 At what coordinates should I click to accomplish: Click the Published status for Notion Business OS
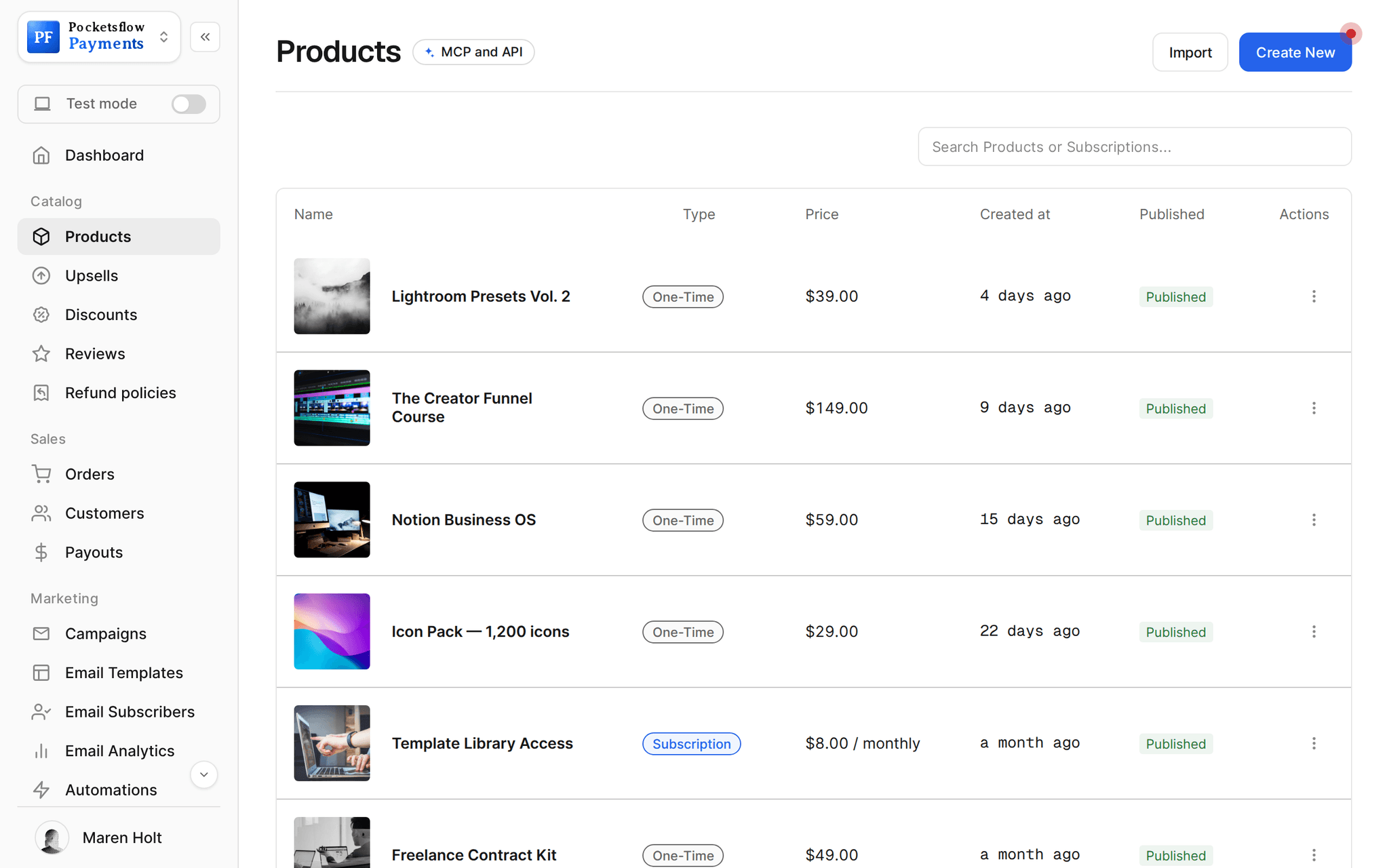click(x=1175, y=520)
